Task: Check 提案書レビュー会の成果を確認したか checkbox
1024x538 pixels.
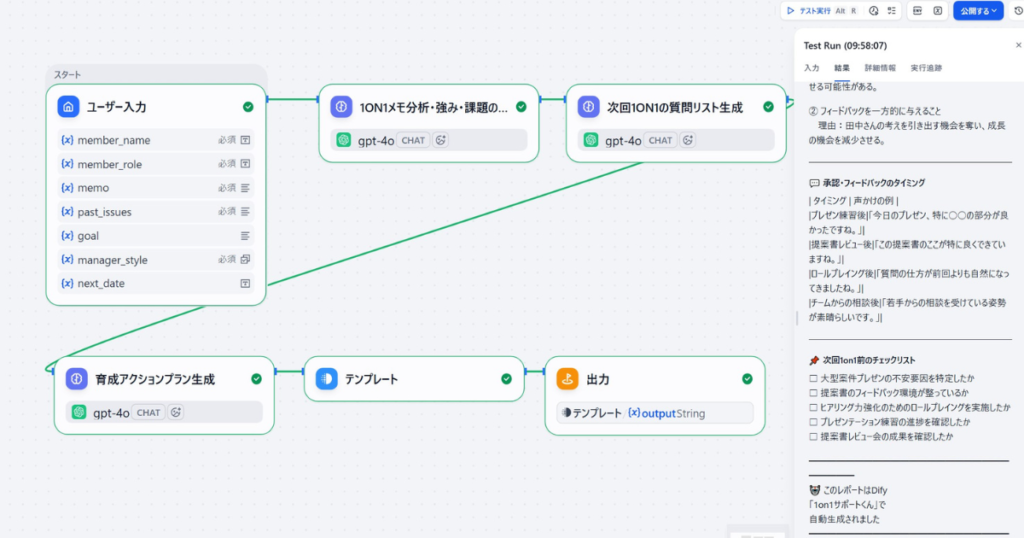Action: pyautogui.click(x=813, y=436)
